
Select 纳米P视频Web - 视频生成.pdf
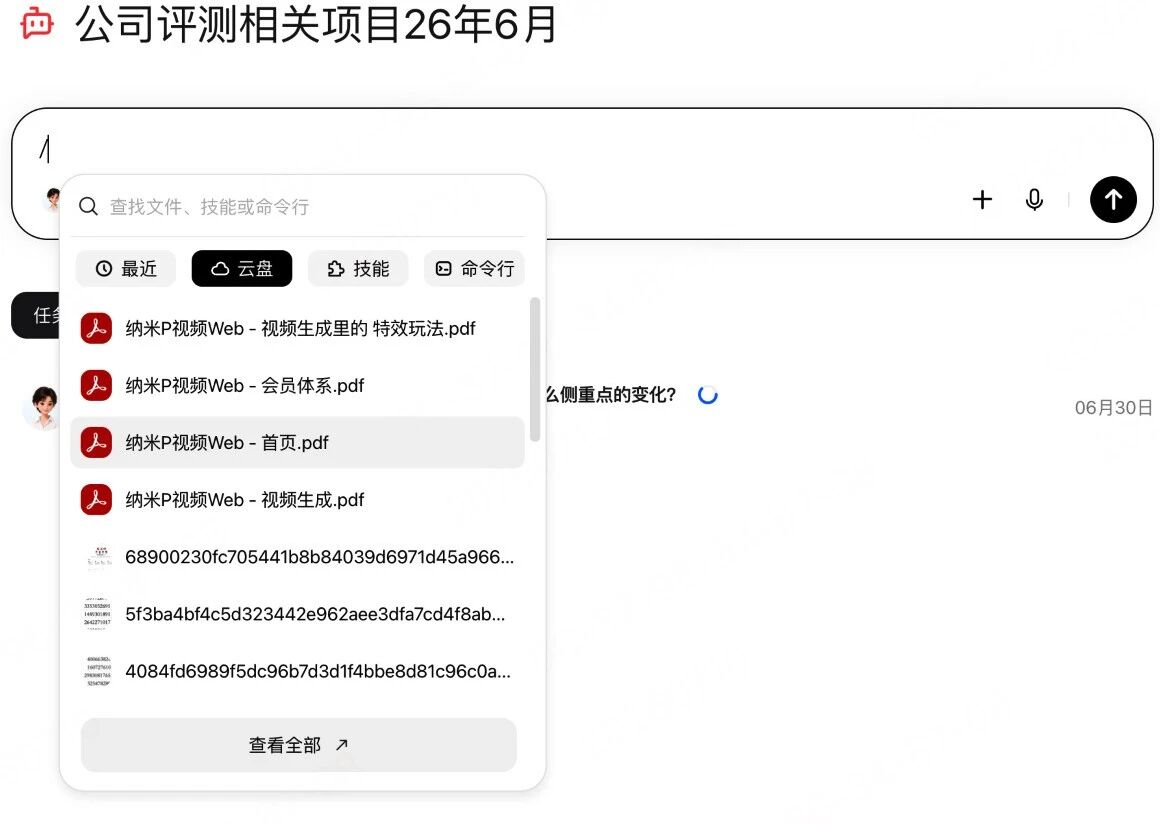click(x=297, y=500)
